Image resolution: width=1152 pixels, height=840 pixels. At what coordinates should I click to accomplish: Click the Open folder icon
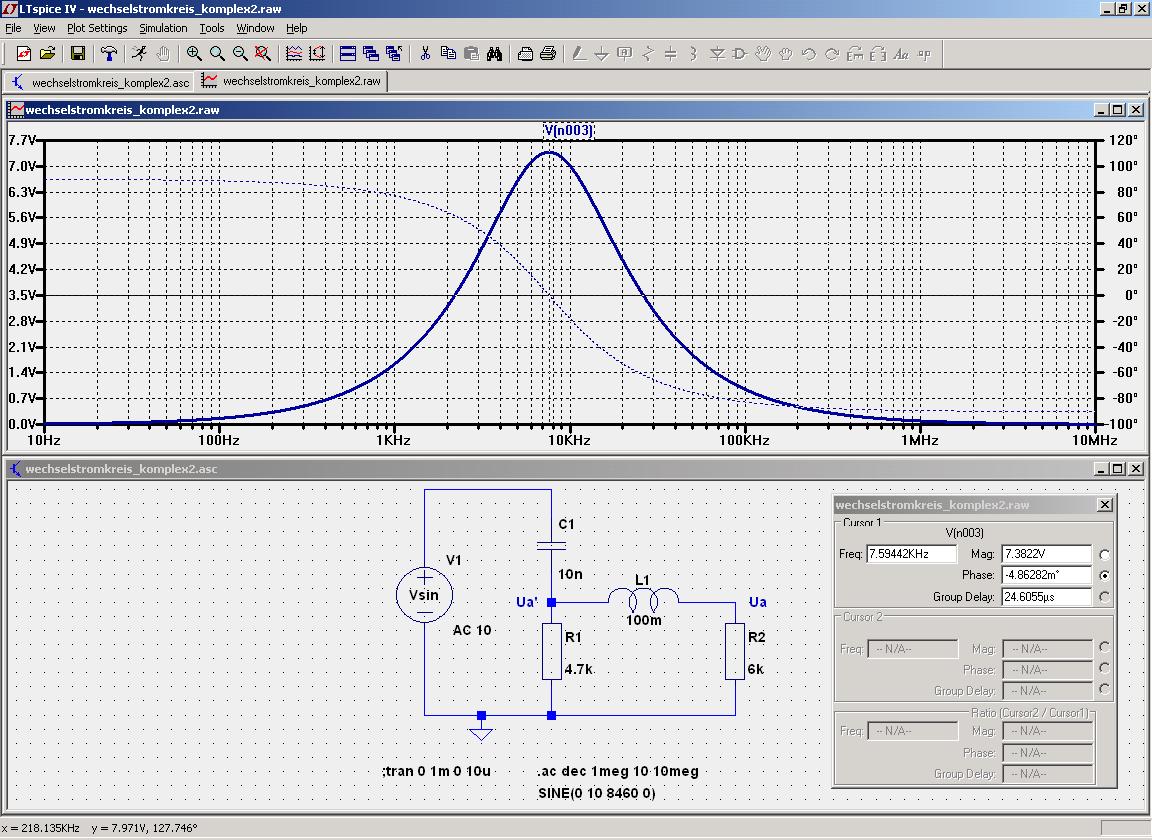(x=47, y=54)
